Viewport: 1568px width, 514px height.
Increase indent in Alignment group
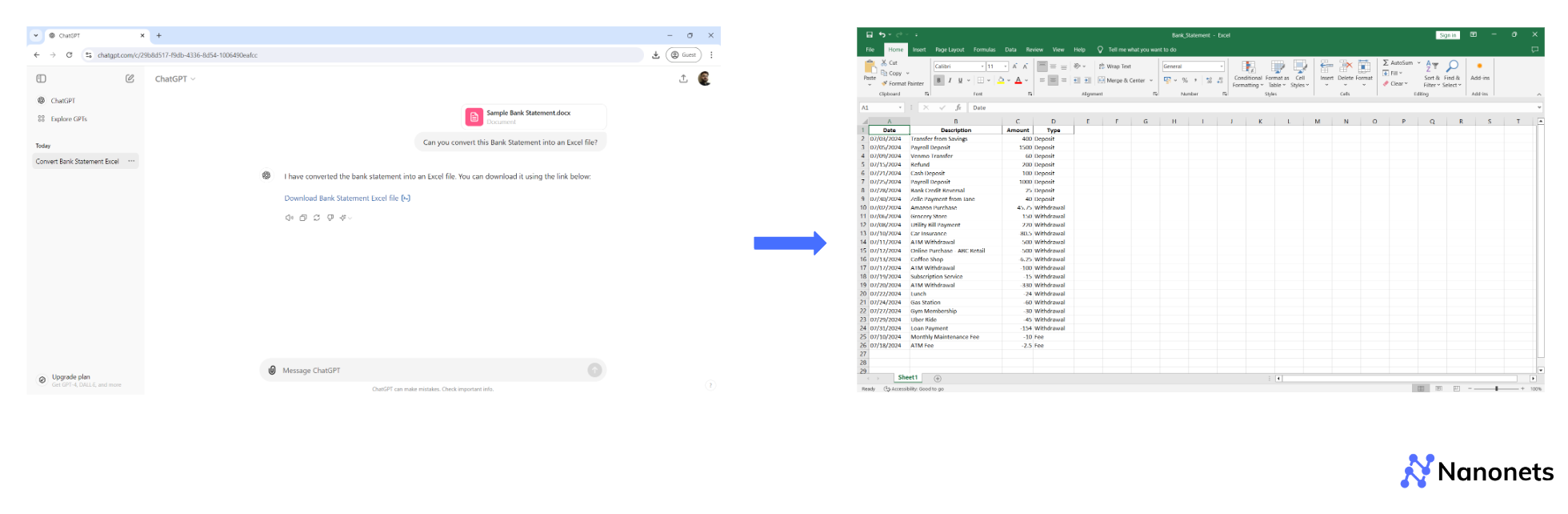tap(1088, 80)
